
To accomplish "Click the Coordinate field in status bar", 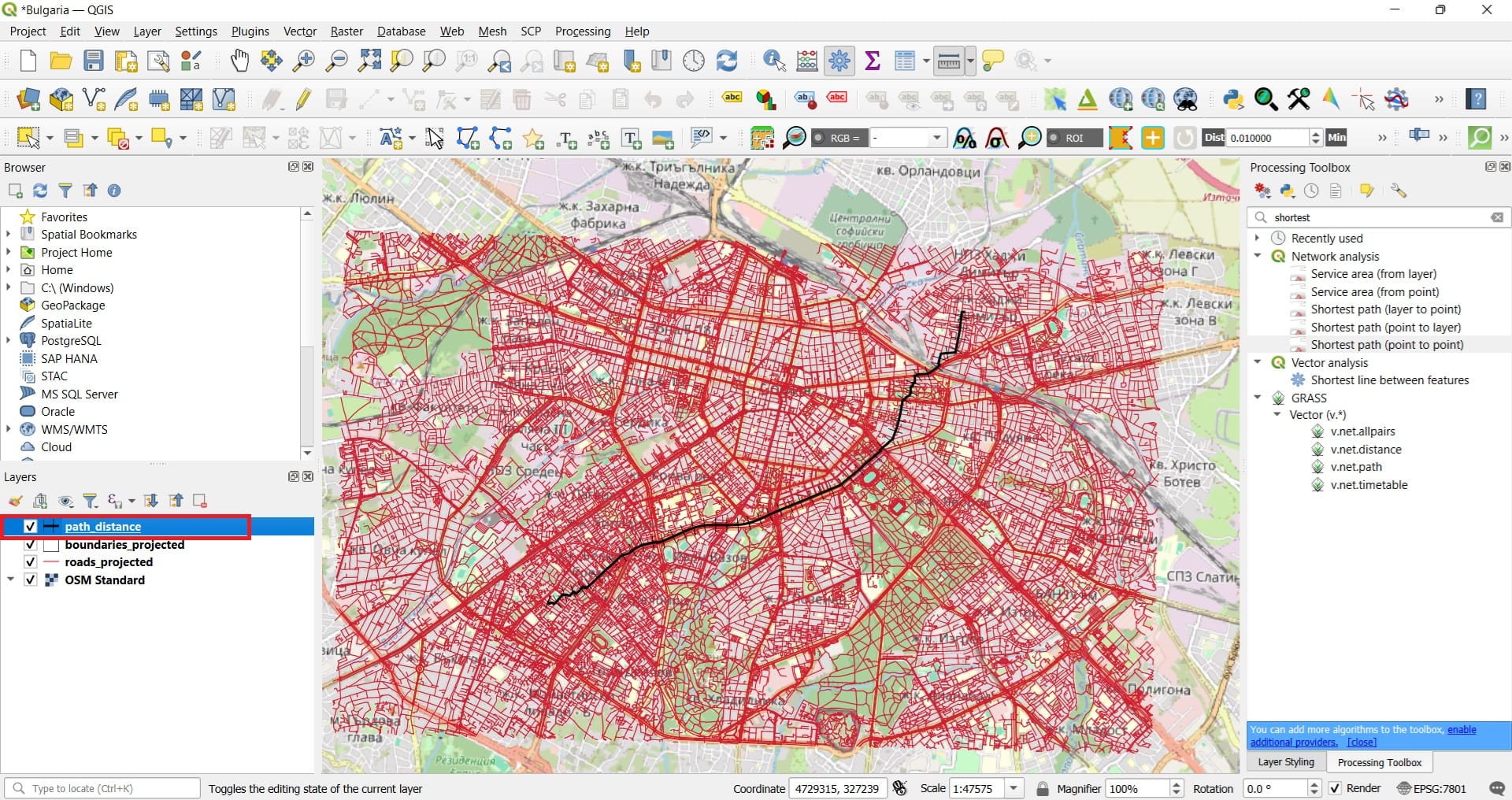I will (x=837, y=789).
